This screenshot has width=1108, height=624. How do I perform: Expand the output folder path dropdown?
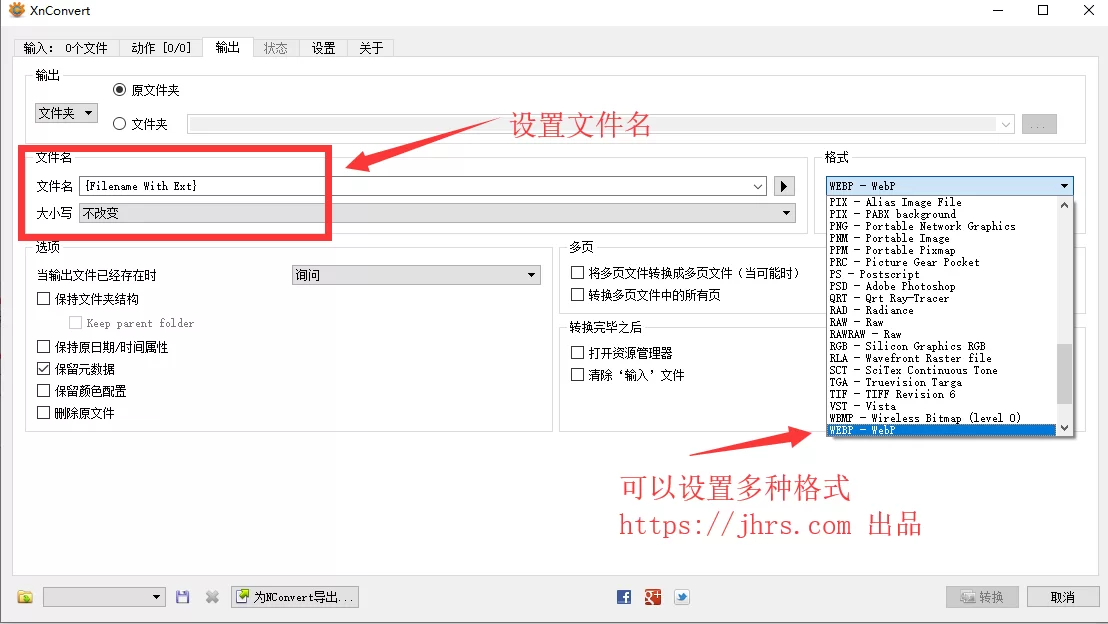(x=1006, y=125)
